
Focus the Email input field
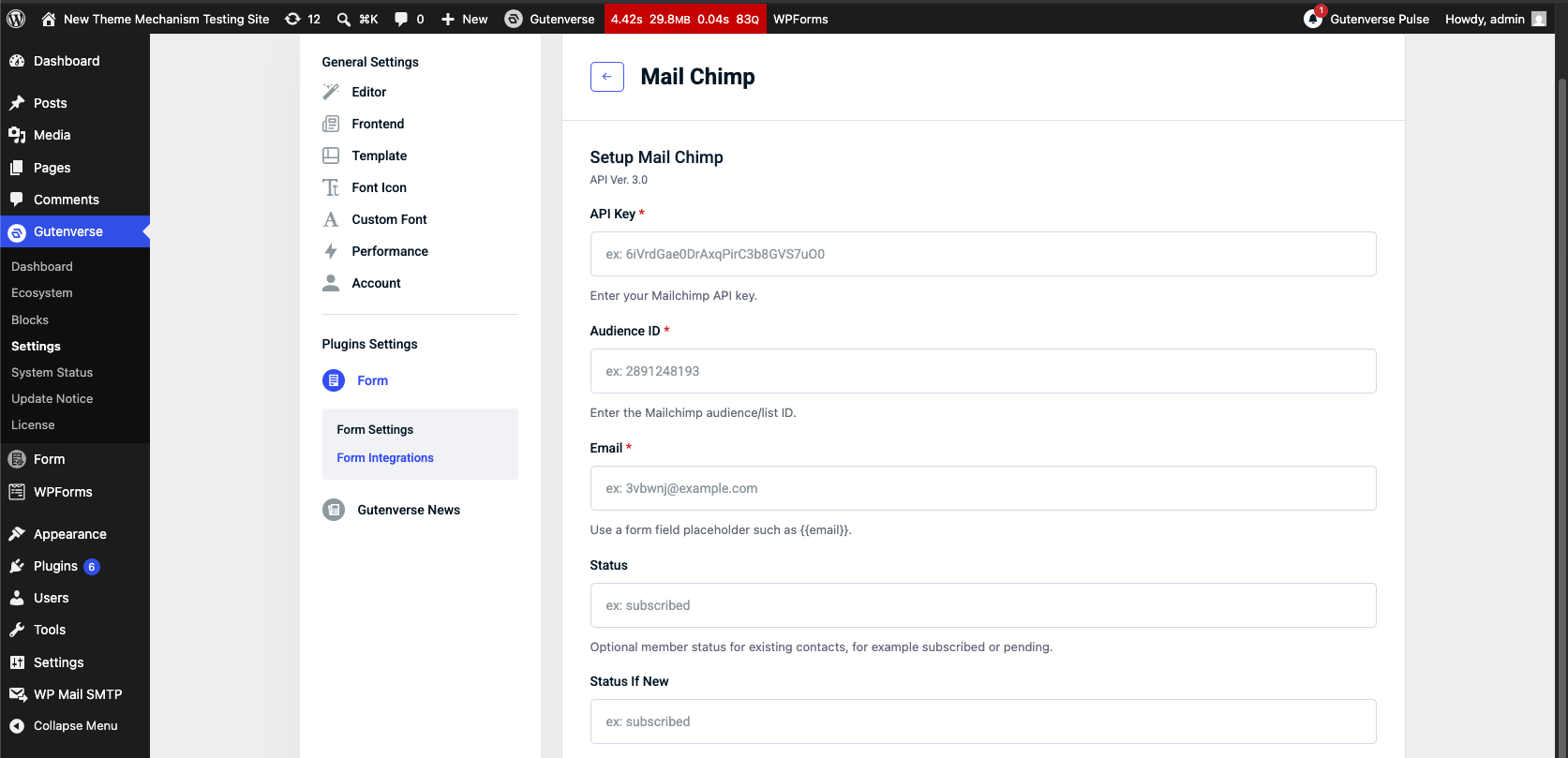(x=983, y=488)
